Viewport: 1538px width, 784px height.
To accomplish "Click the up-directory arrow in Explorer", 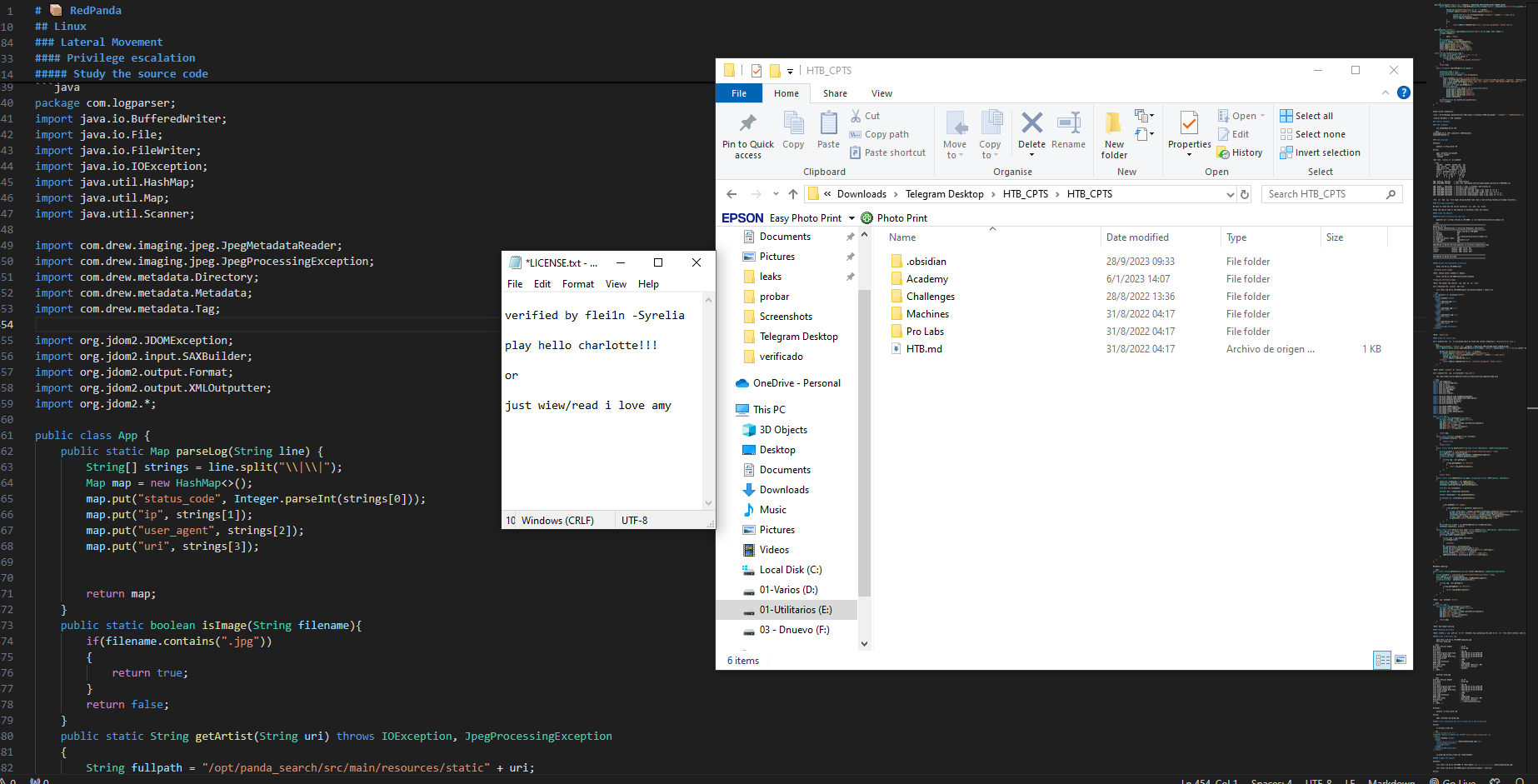I will pyautogui.click(x=792, y=194).
